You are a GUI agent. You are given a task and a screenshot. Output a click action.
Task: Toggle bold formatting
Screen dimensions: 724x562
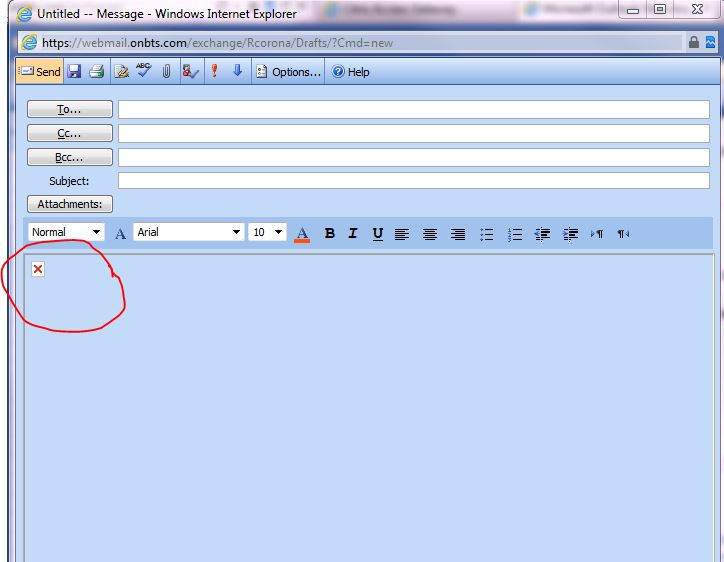pyautogui.click(x=330, y=233)
